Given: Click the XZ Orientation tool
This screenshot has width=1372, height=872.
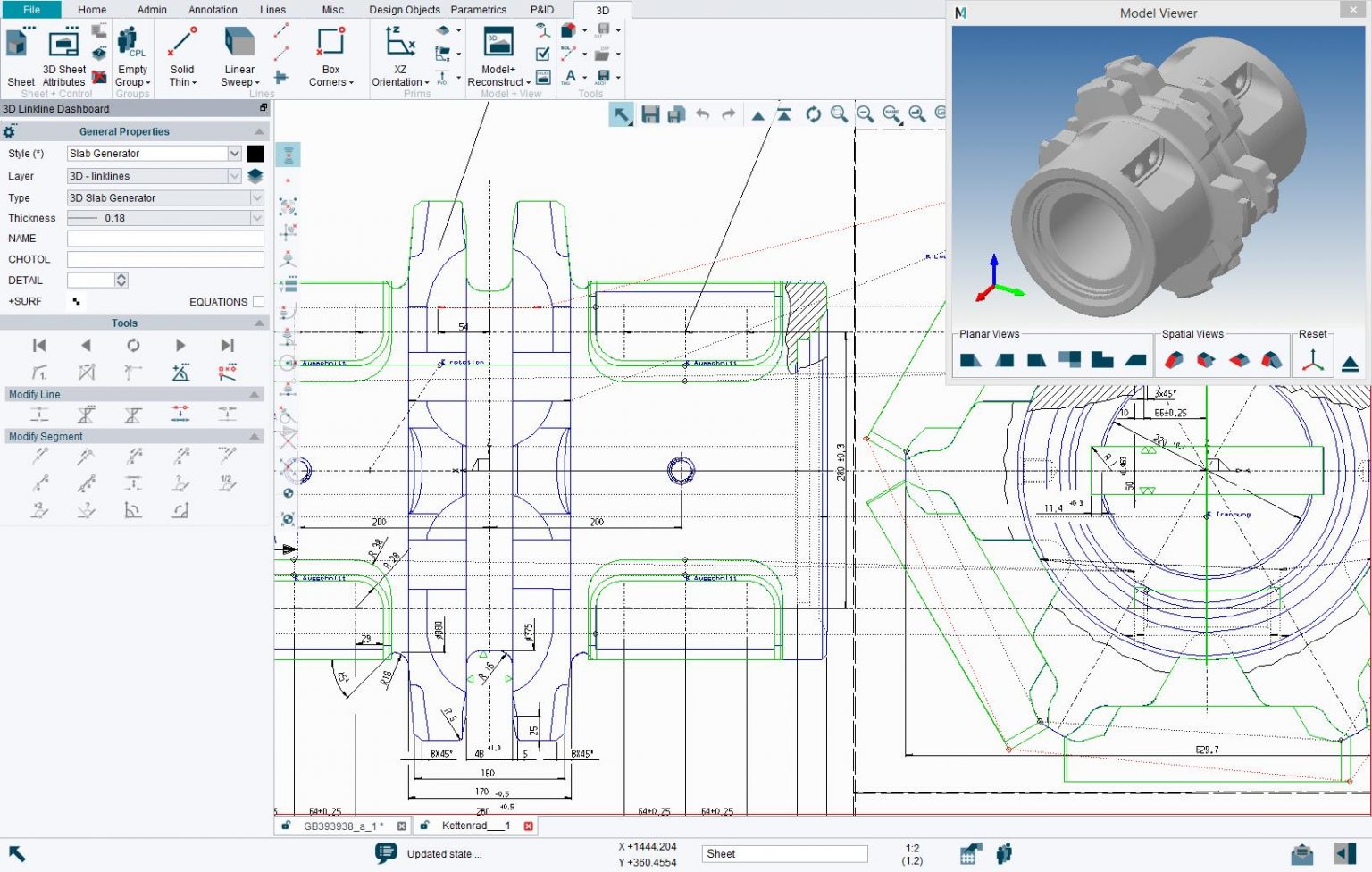Looking at the screenshot, I should pyautogui.click(x=398, y=54).
